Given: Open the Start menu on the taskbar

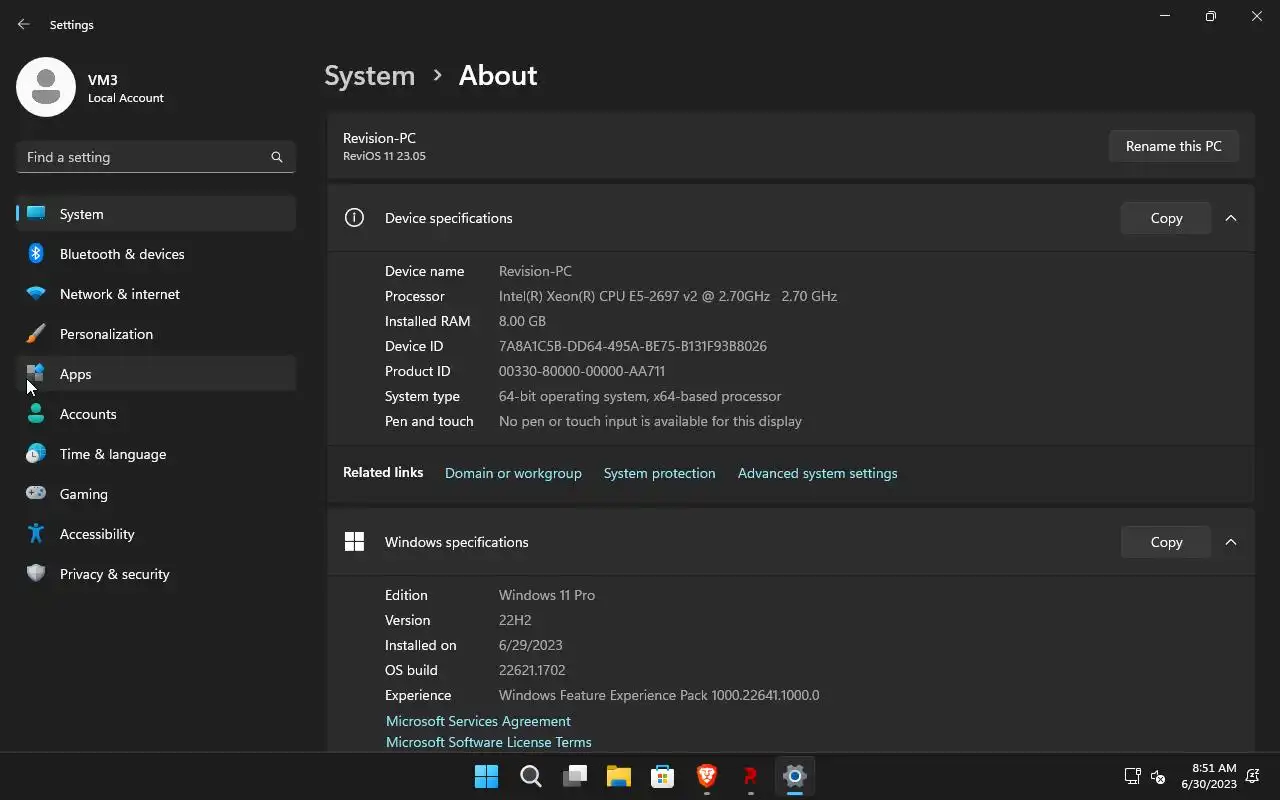Looking at the screenshot, I should pos(486,776).
